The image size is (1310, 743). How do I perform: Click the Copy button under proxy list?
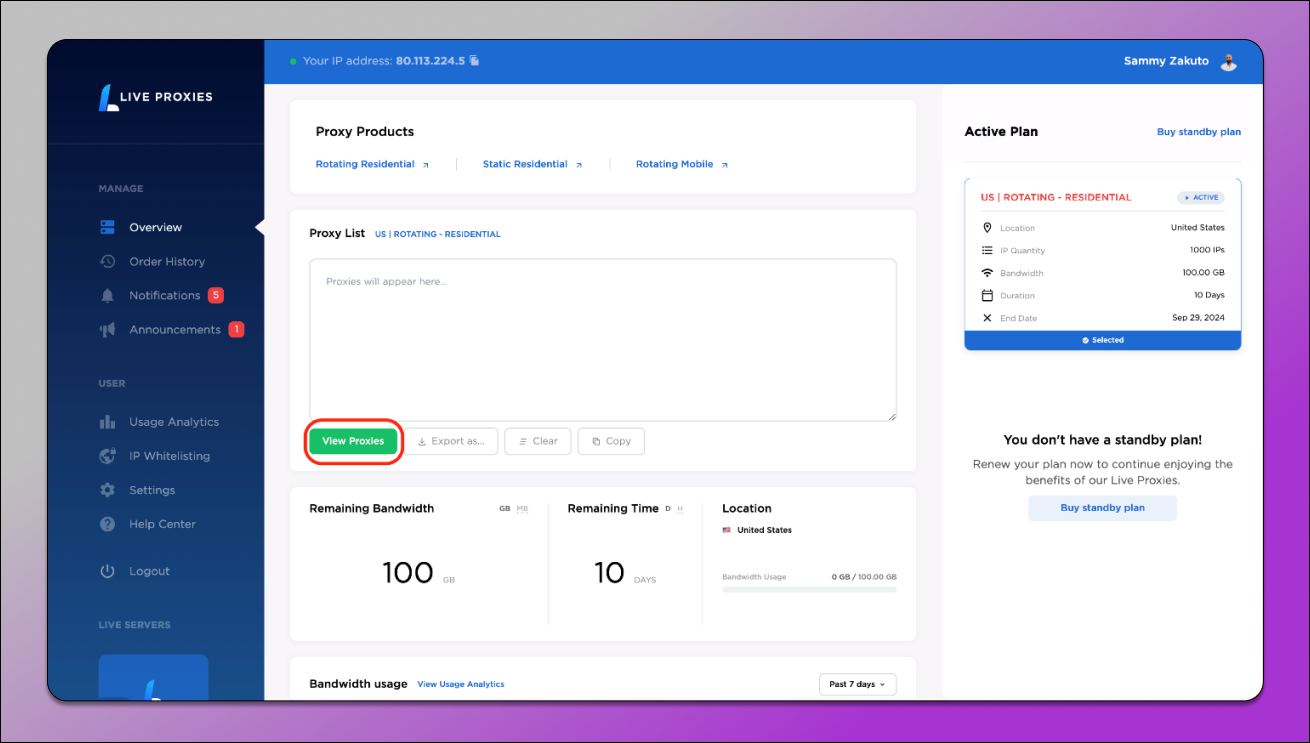coord(611,441)
